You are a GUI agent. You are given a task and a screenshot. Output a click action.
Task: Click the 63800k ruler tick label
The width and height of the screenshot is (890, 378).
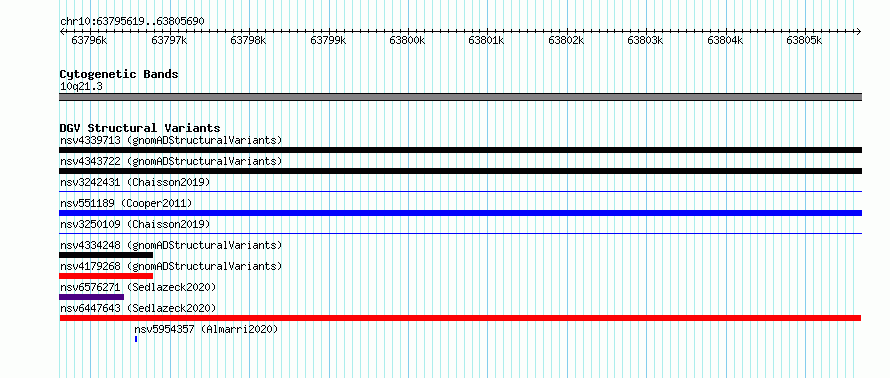point(407,40)
